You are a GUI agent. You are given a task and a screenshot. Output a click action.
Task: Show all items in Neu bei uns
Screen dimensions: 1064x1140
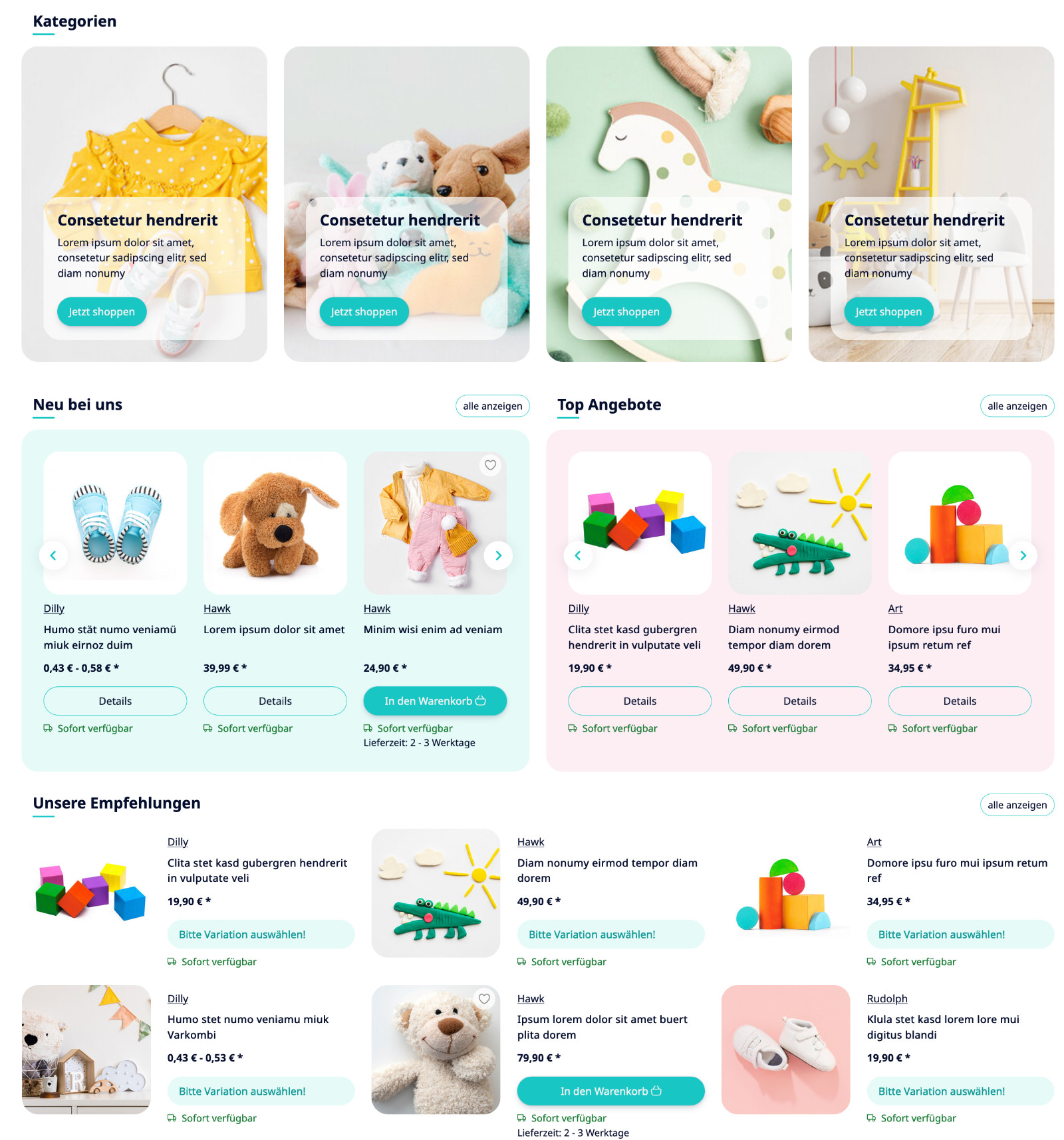(x=493, y=406)
